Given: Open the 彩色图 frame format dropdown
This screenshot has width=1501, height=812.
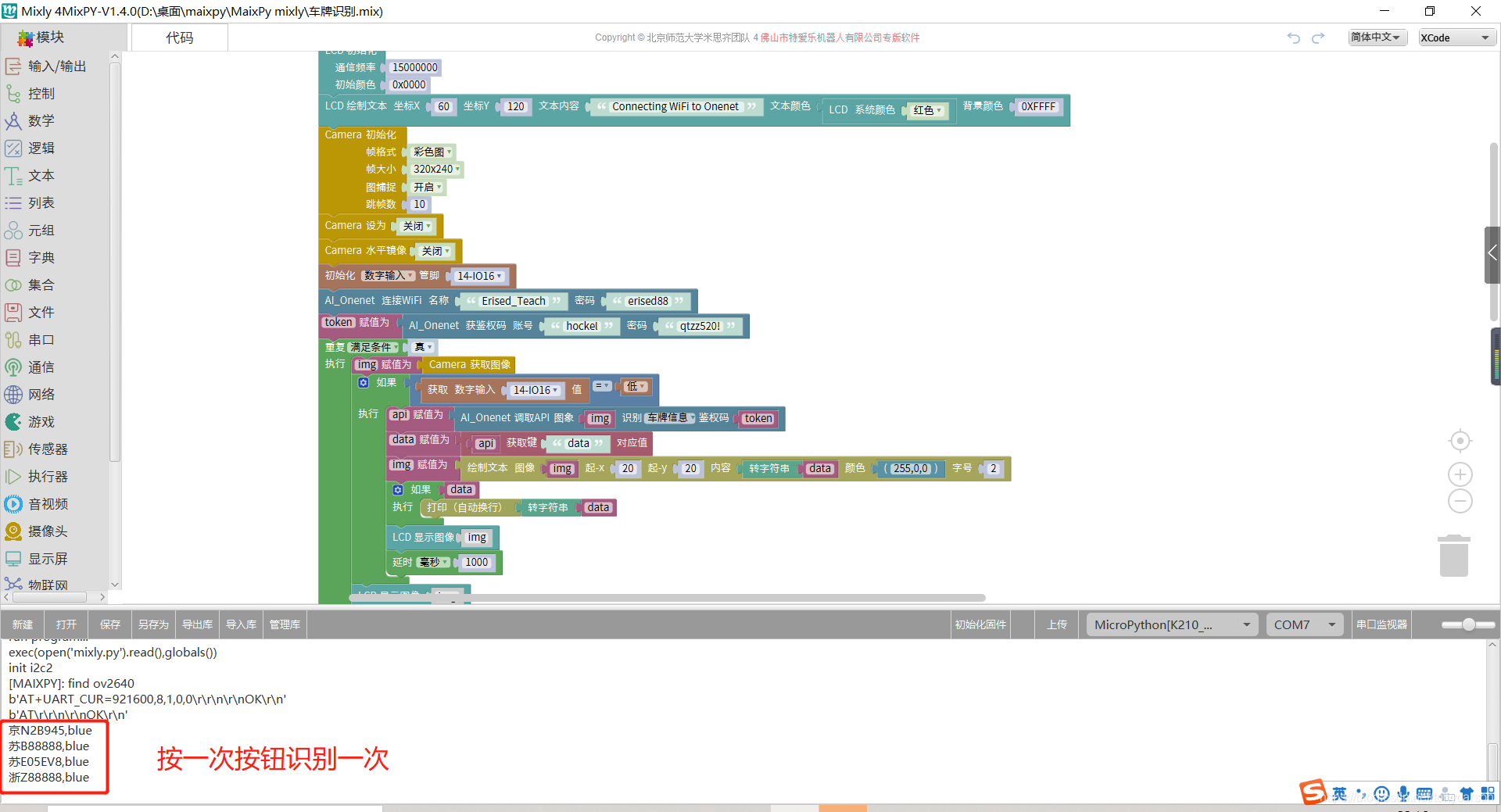Looking at the screenshot, I should [x=432, y=152].
